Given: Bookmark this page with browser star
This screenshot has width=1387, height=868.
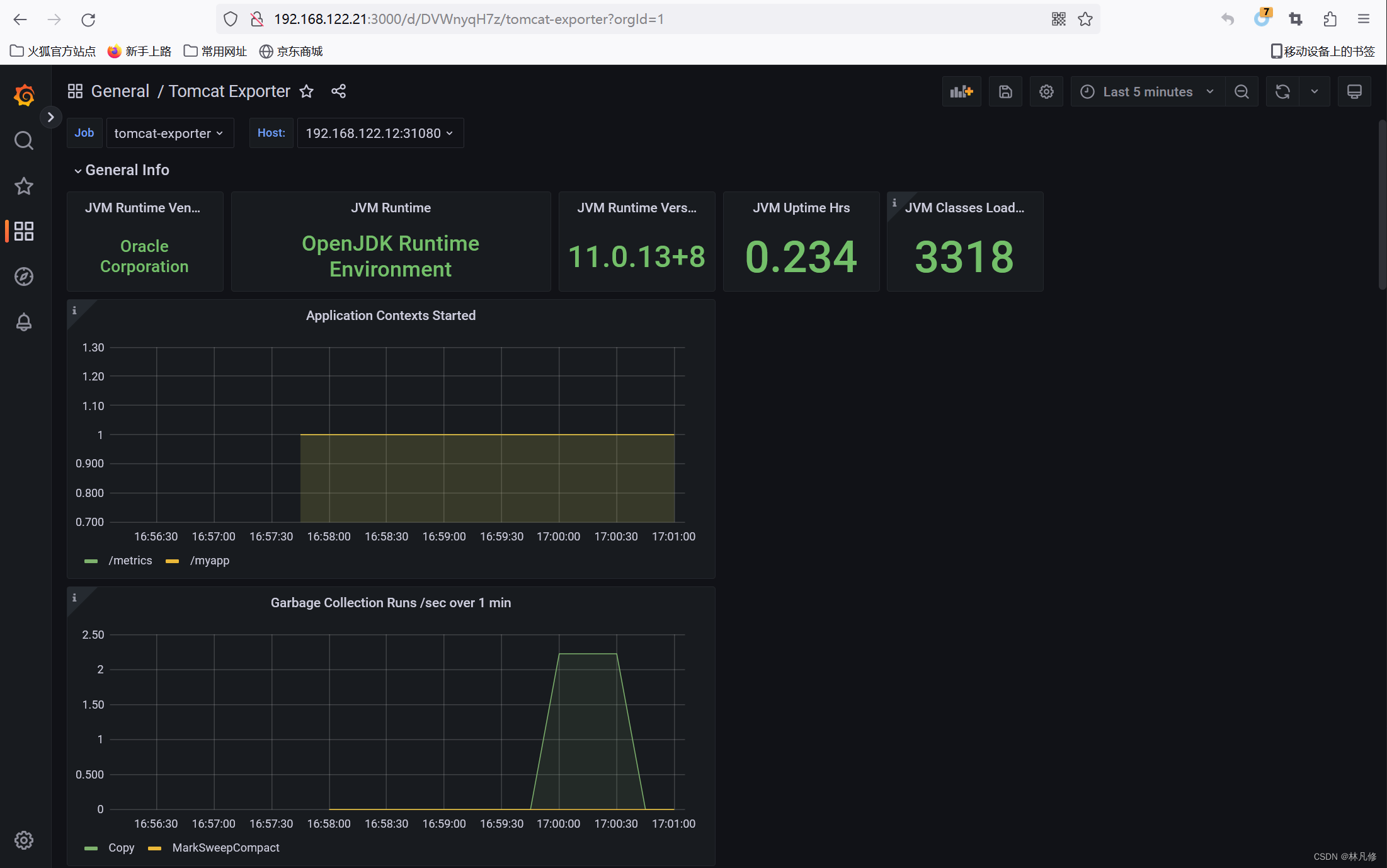Looking at the screenshot, I should click(1085, 20).
